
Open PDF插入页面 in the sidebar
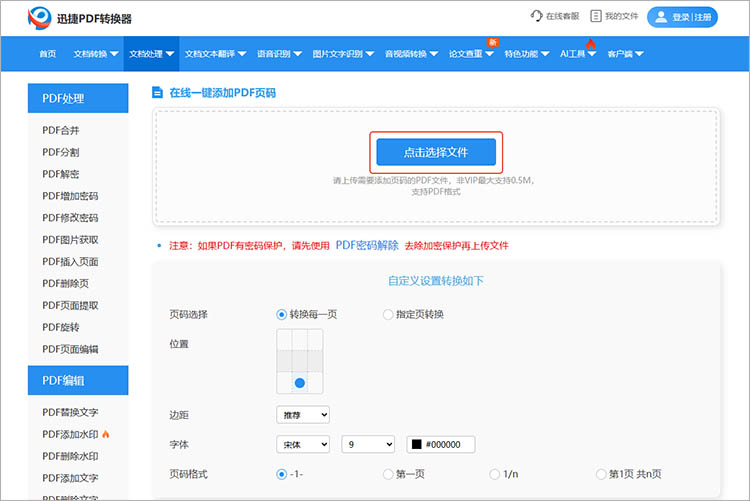70,262
